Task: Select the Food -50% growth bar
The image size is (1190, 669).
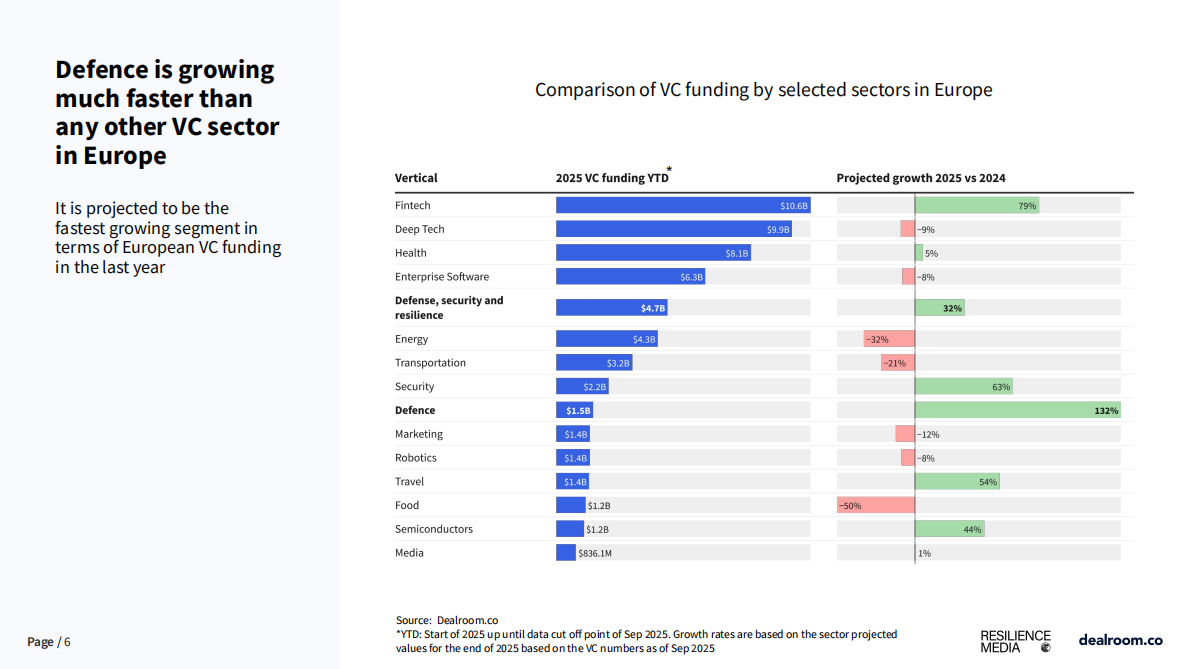Action: 876,505
